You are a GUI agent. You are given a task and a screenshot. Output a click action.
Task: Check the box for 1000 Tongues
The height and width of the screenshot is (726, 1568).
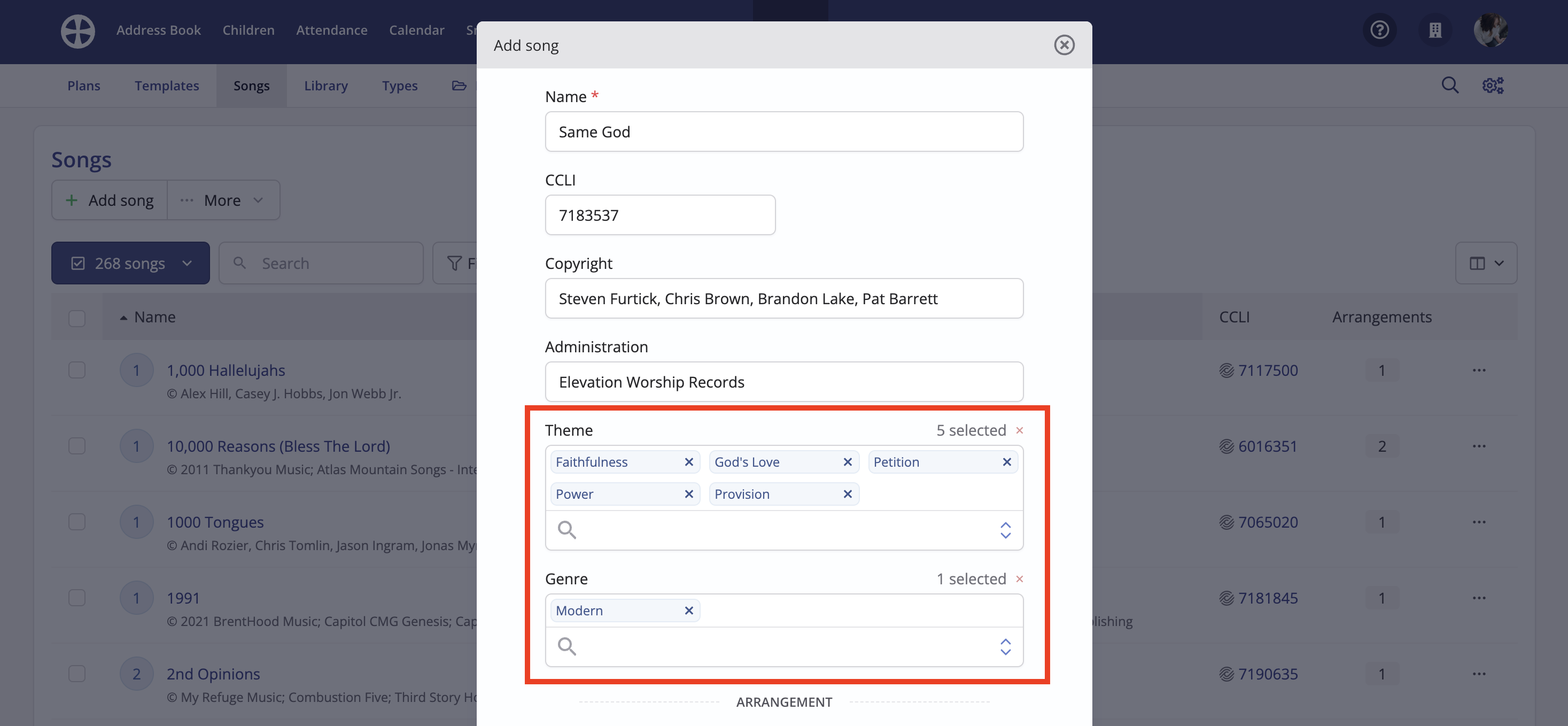(77, 522)
